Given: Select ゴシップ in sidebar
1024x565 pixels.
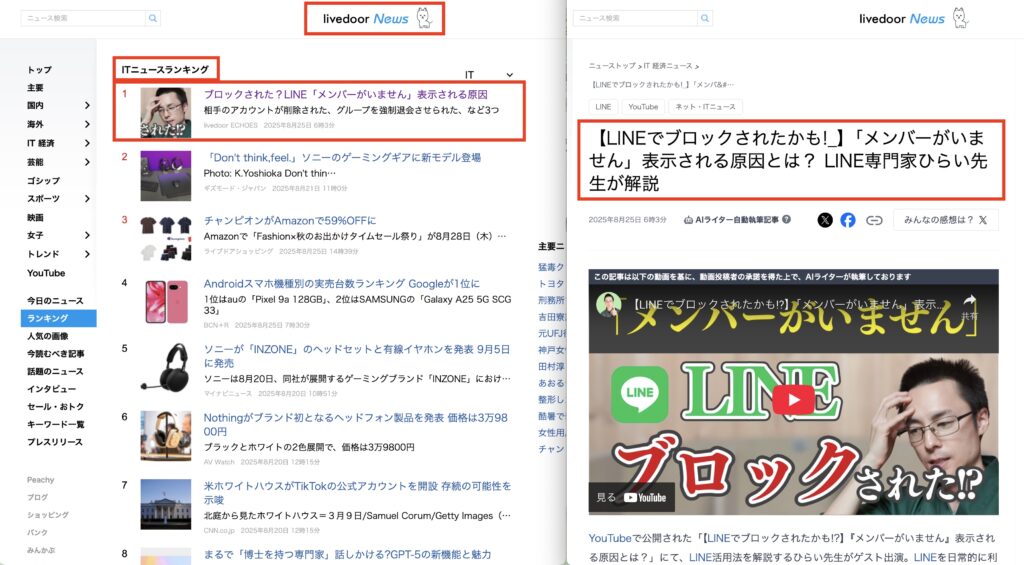Looking at the screenshot, I should [43, 180].
